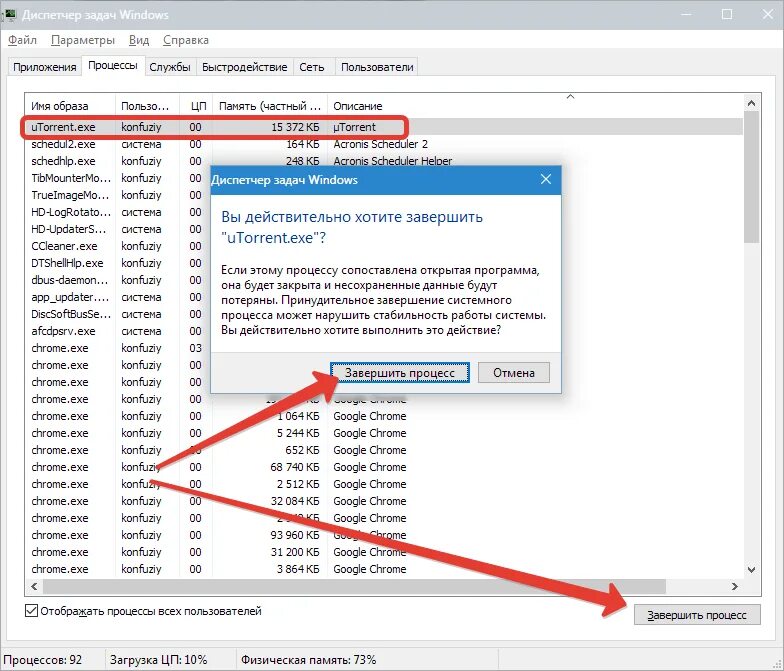The image size is (784, 671).
Task: Switch to the Сеть tab
Action: 312,67
